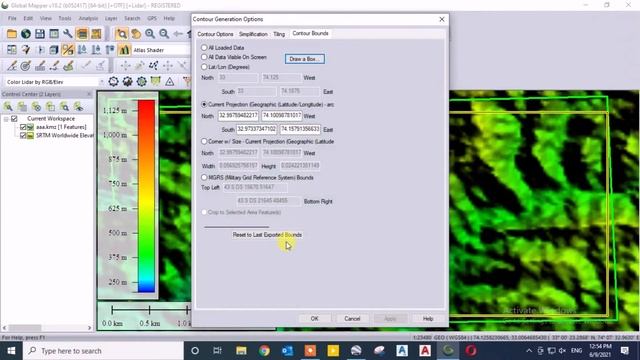Open Chrome from the Windows taskbar
The image size is (640, 360).
point(264,351)
